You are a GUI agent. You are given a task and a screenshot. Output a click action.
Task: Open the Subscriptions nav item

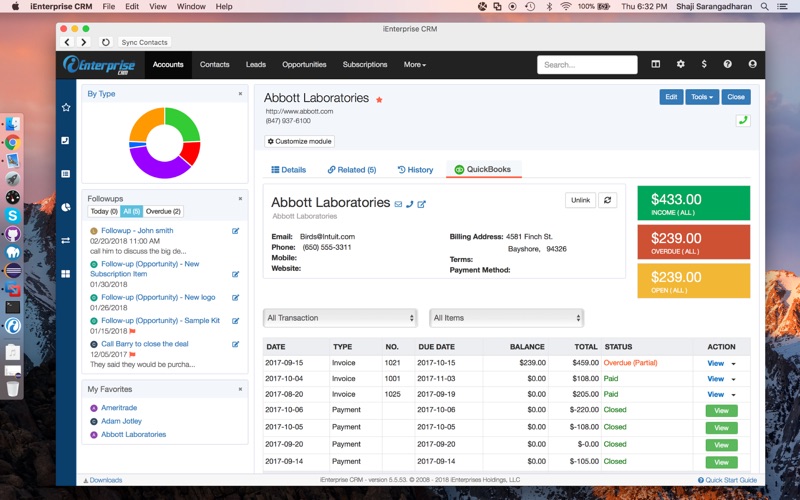(x=365, y=65)
